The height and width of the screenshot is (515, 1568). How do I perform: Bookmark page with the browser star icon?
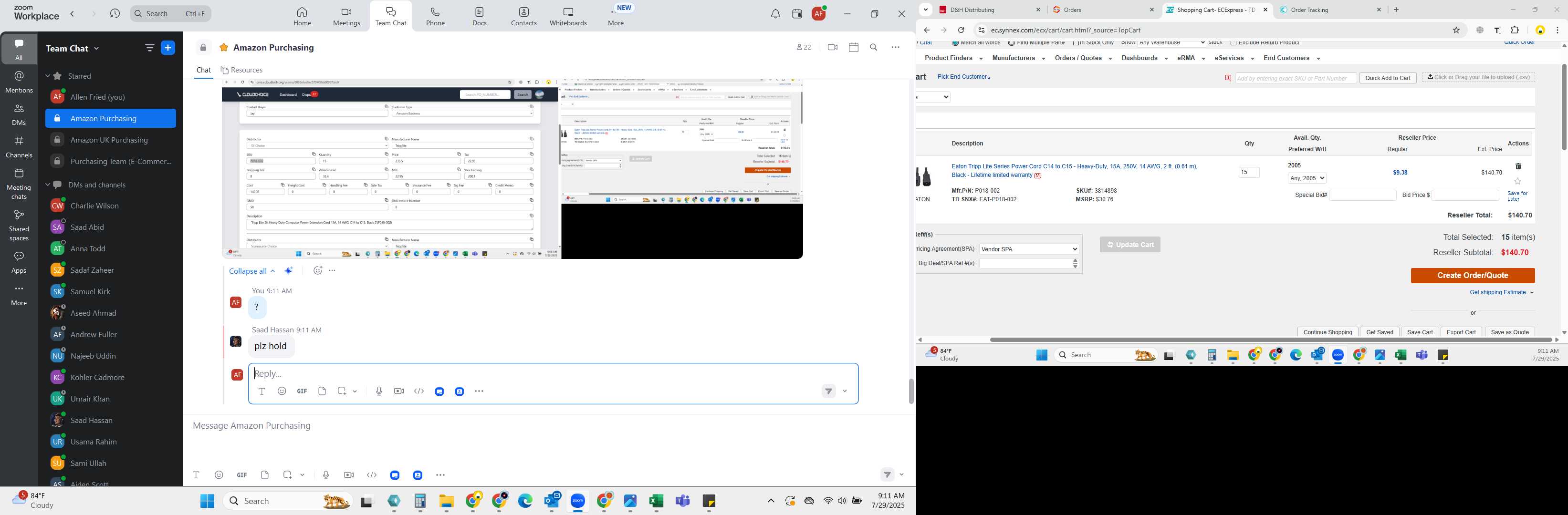point(1456,31)
